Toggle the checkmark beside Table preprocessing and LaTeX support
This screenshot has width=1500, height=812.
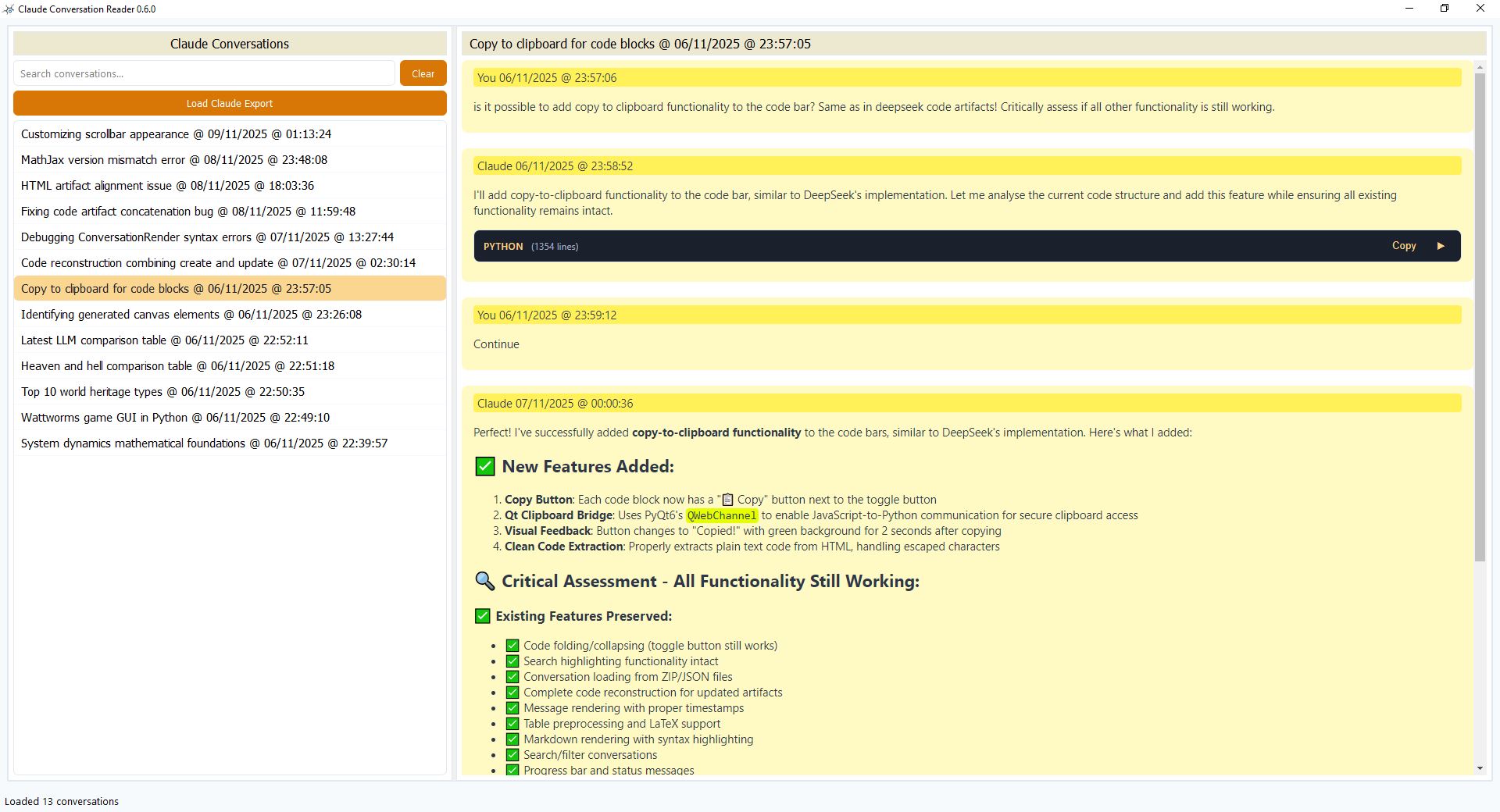tap(512, 724)
